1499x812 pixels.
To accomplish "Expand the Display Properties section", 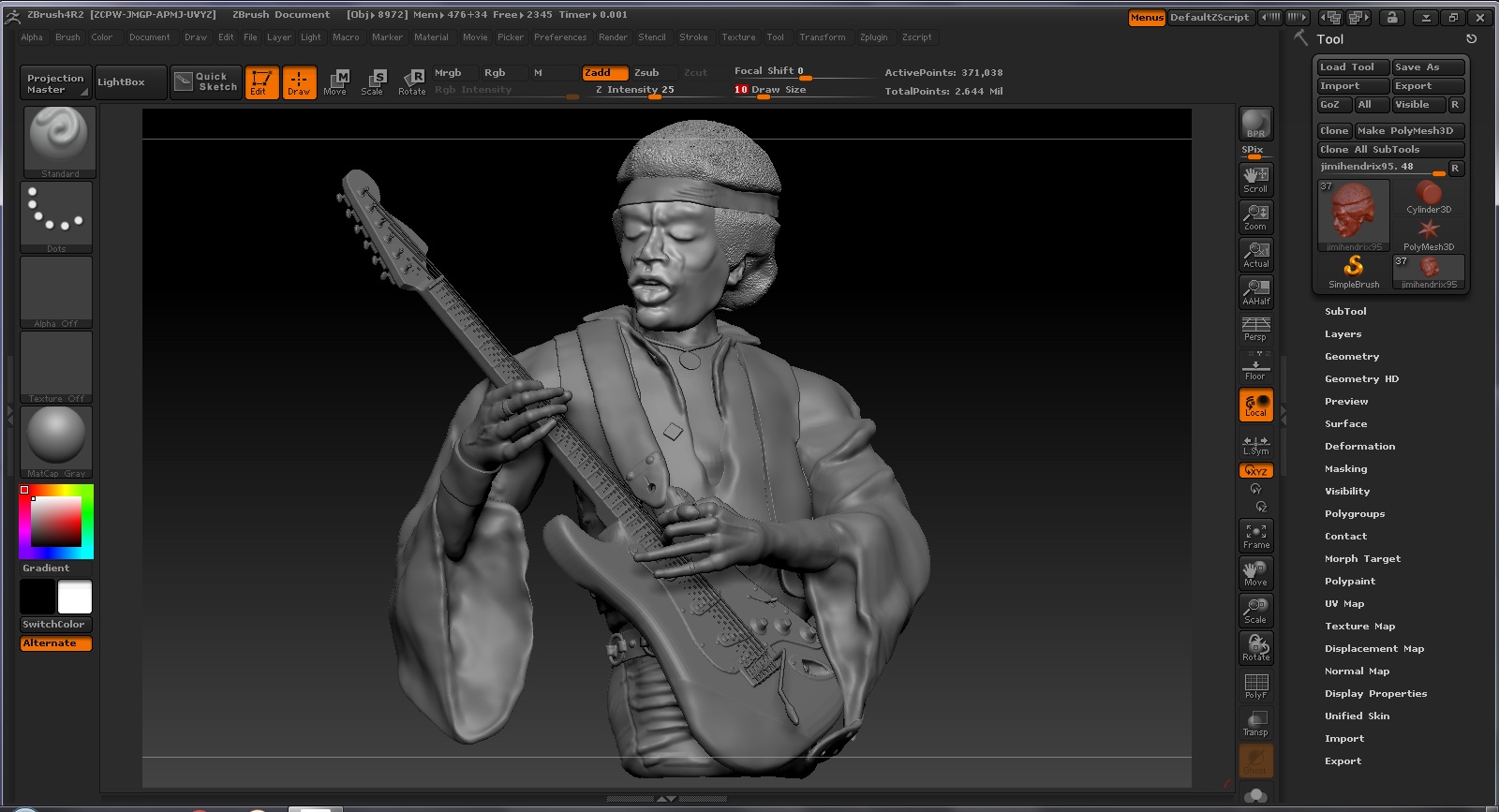I will (1375, 693).
